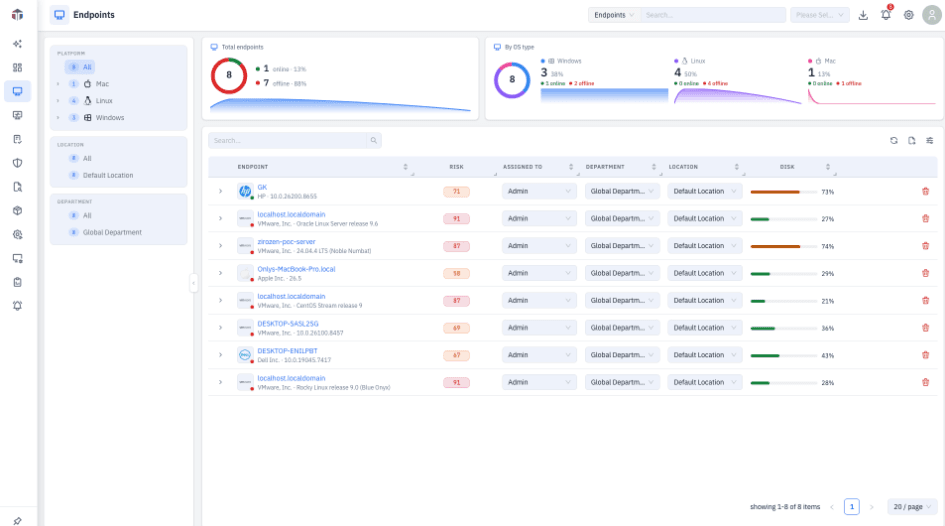Viewport: 945px width, 526px height.
Task: Click the download icon in header
Action: (863, 15)
